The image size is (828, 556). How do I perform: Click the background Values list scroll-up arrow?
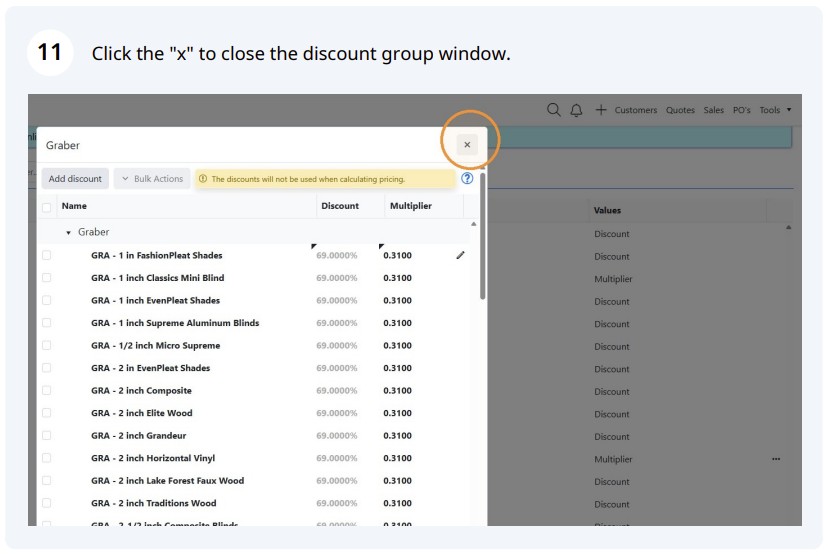point(788,228)
